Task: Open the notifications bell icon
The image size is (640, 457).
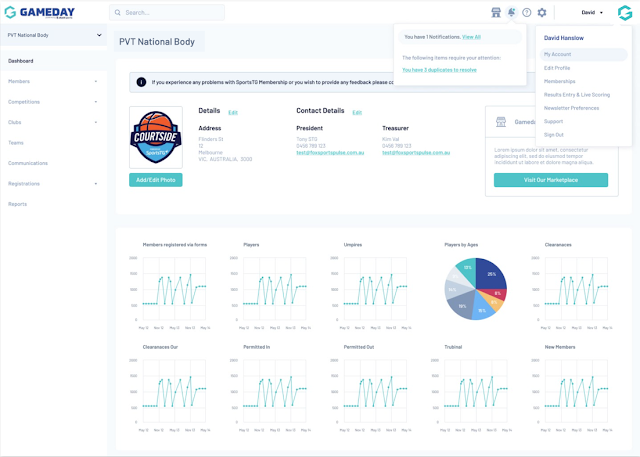Action: click(511, 13)
